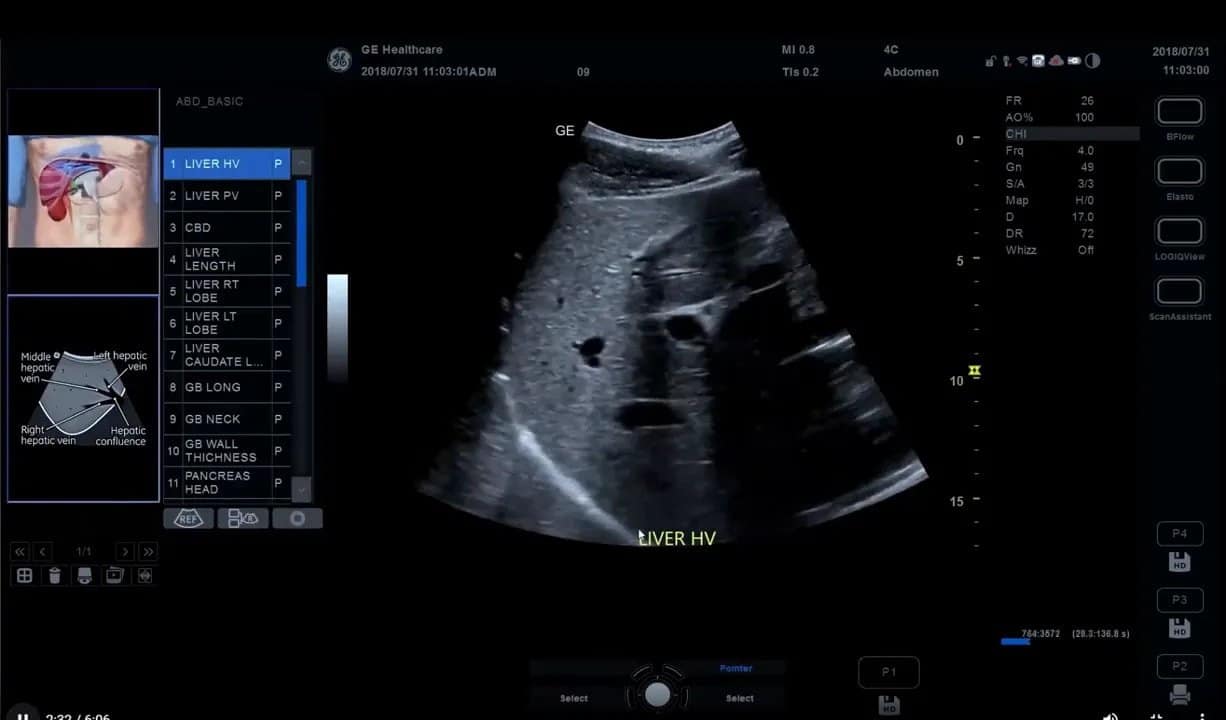Open the clip export folder icon bottom left
This screenshot has width=1226, height=720.
pyautogui.click(x=113, y=575)
